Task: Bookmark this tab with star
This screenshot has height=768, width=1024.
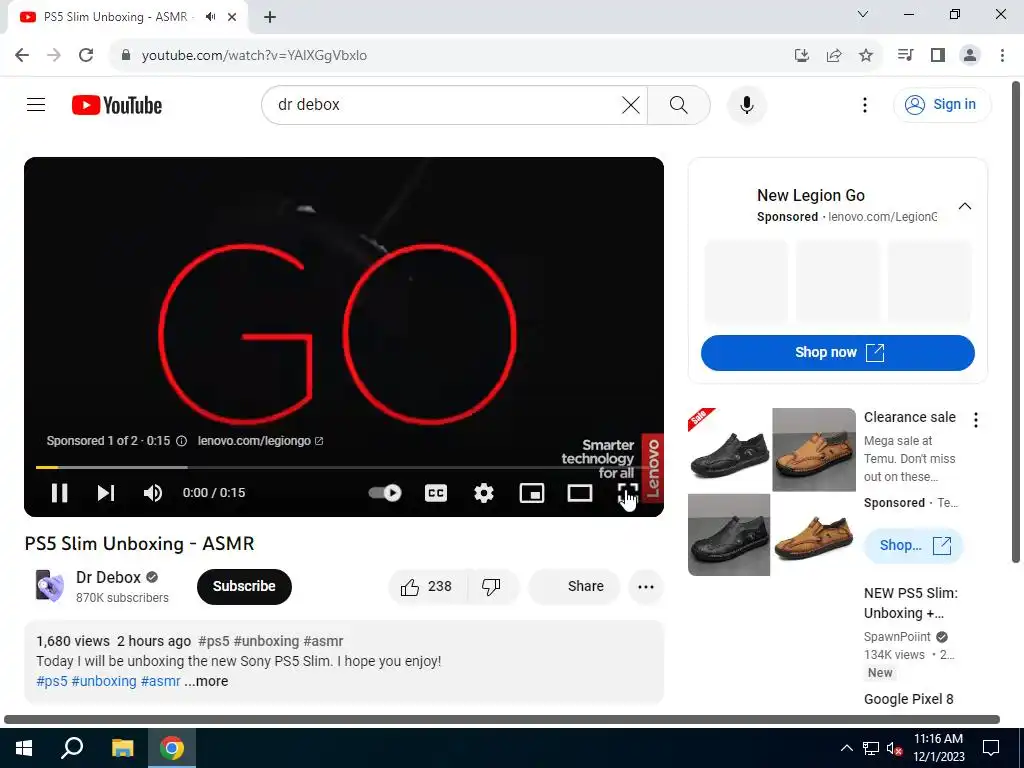Action: [866, 56]
